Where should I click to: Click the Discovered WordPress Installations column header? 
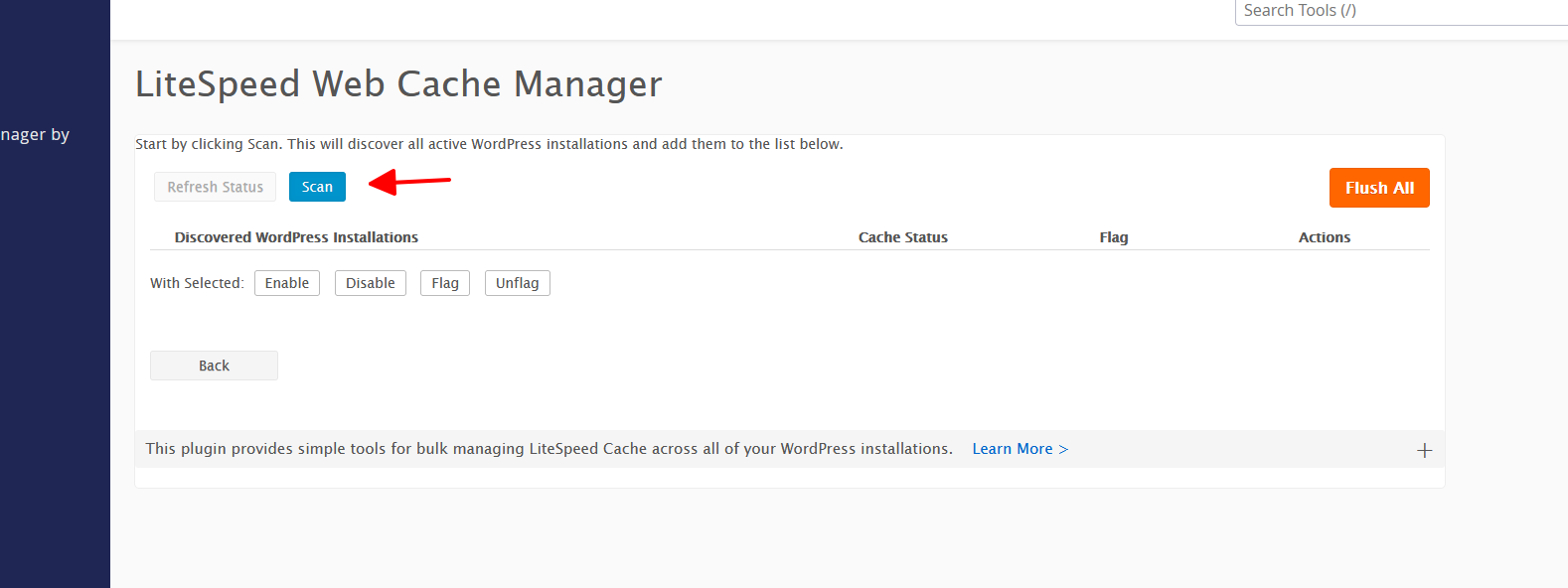[296, 237]
